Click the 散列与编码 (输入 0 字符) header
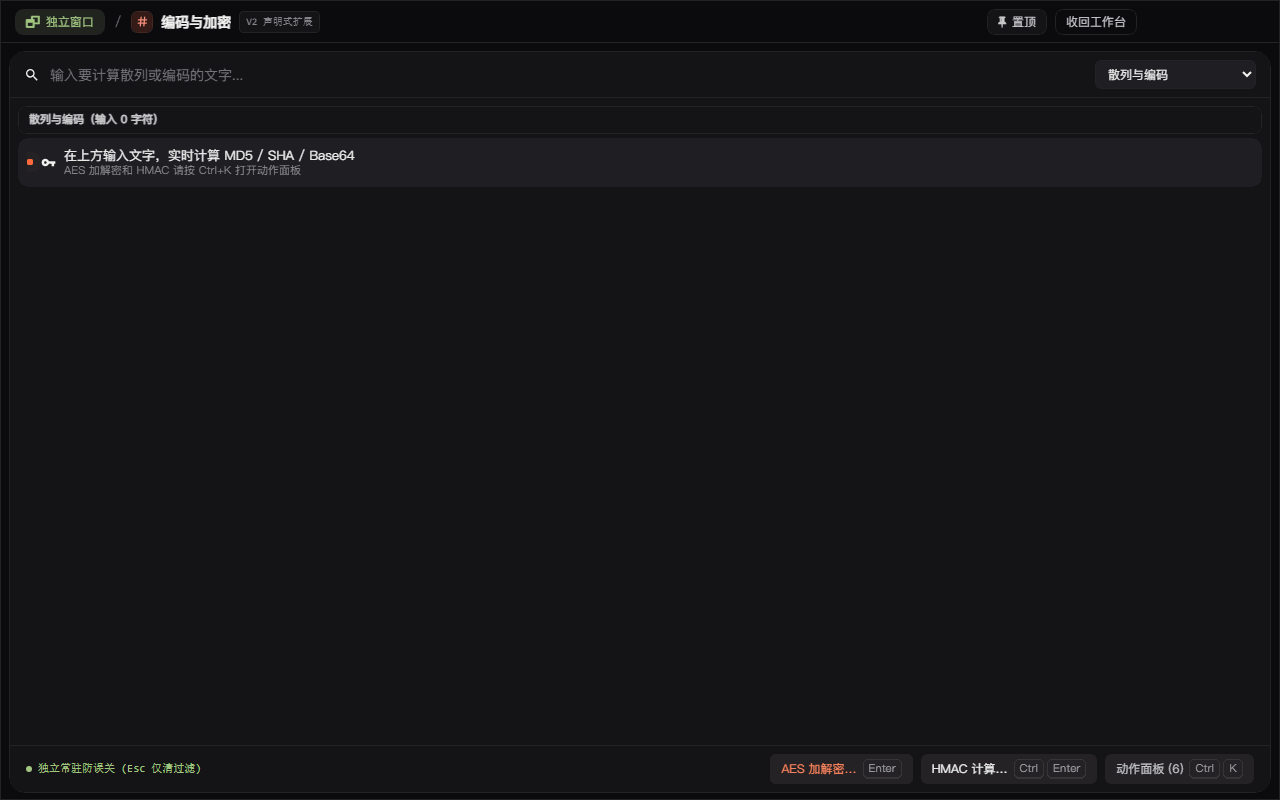 (640, 120)
